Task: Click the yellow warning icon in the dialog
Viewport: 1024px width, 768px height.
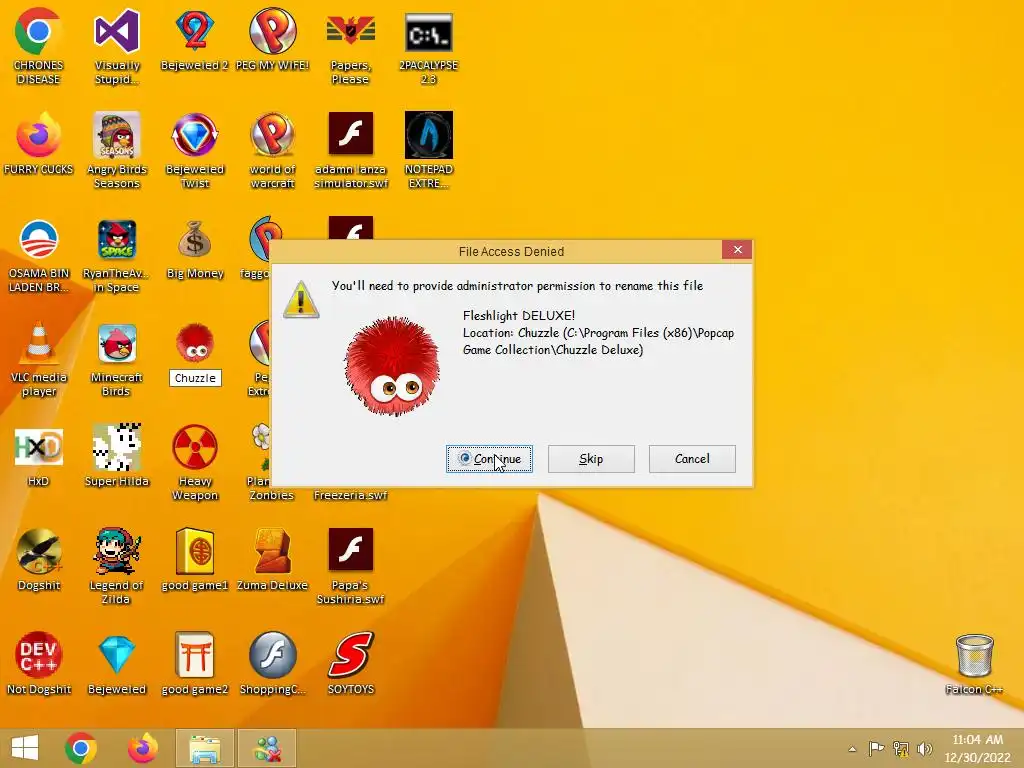Action: pyautogui.click(x=301, y=300)
